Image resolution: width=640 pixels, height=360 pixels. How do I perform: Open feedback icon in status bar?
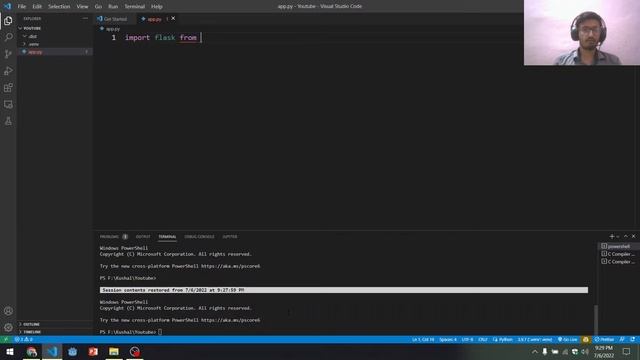pyautogui.click(x=622, y=340)
